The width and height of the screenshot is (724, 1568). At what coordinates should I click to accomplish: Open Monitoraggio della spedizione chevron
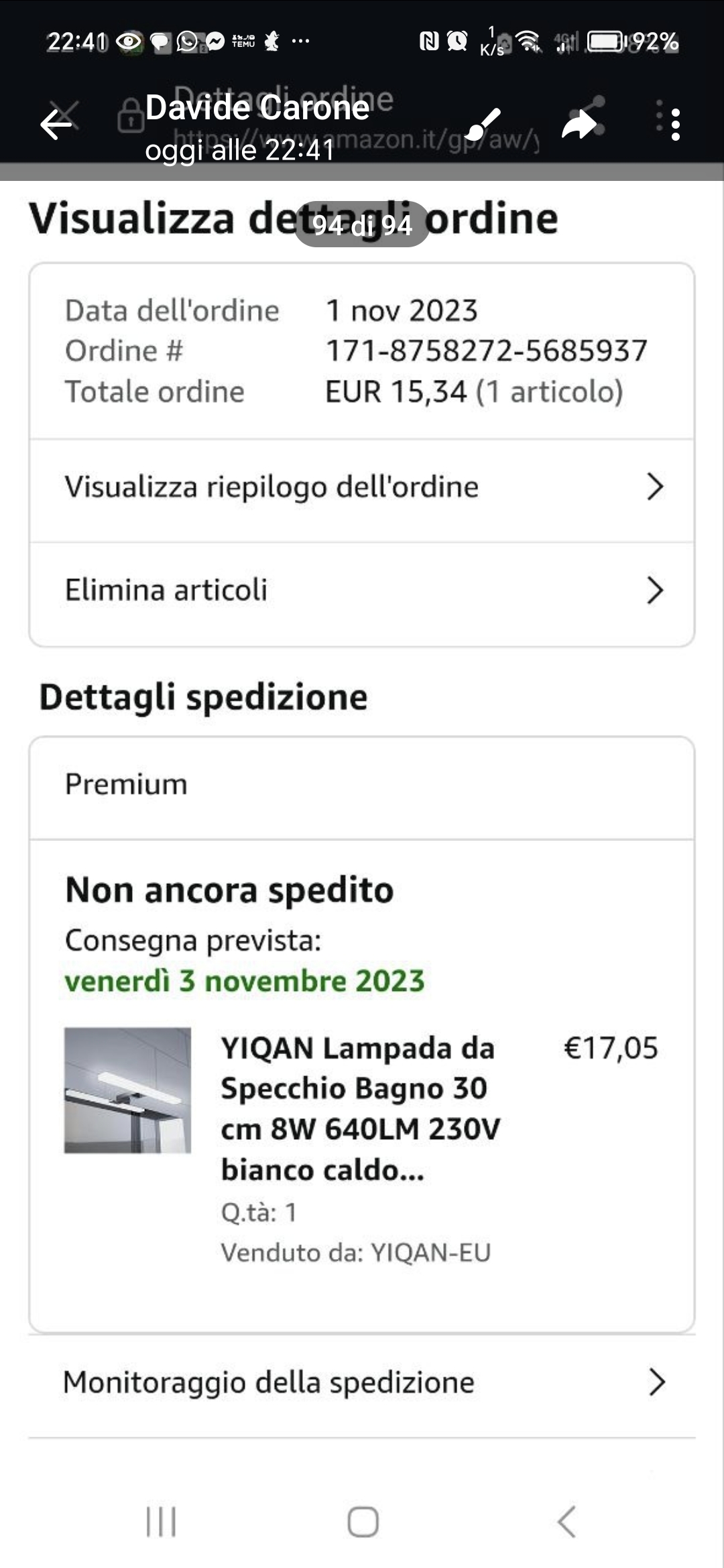tap(657, 1382)
